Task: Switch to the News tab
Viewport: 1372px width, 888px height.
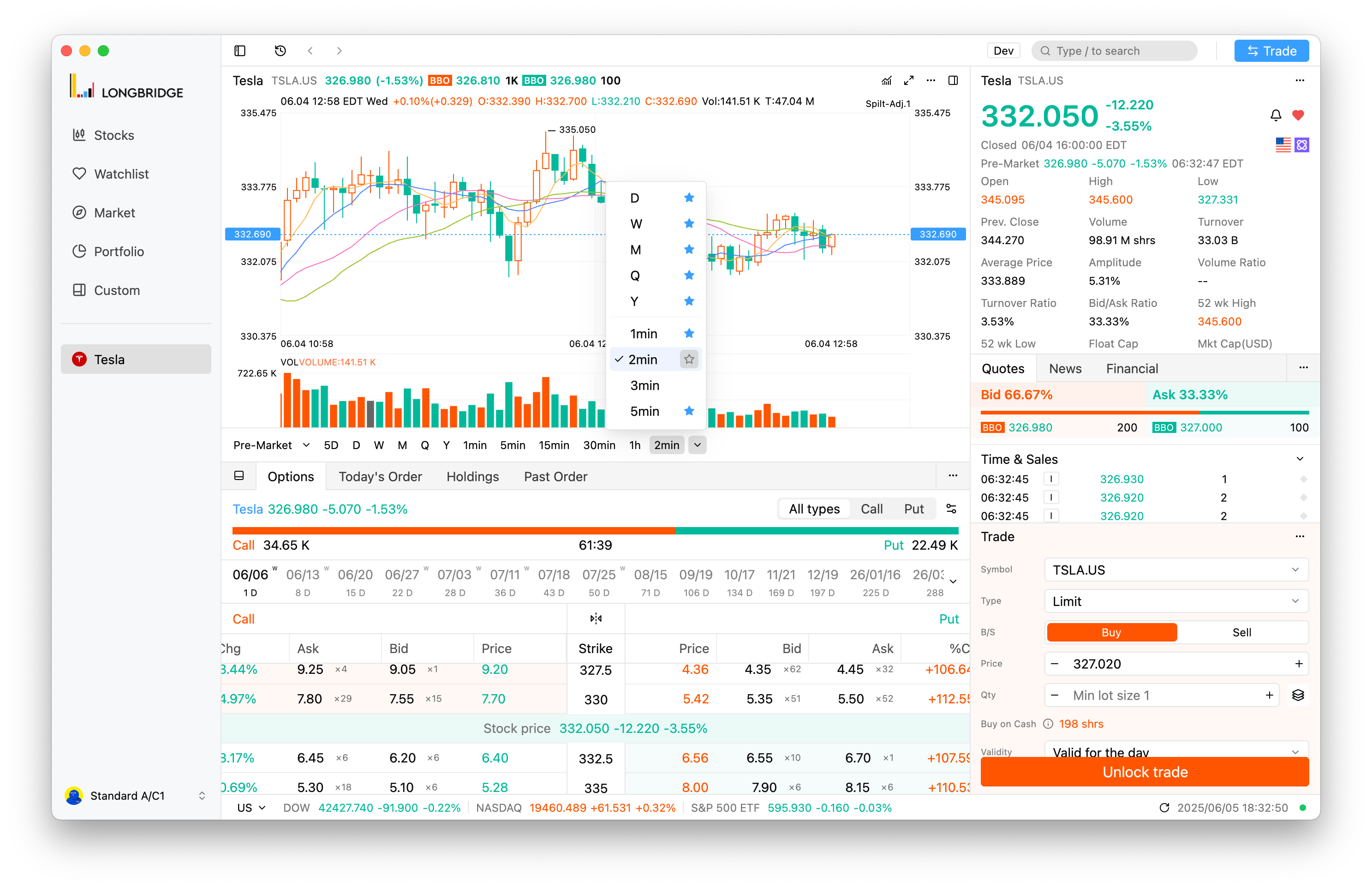Action: pos(1065,368)
